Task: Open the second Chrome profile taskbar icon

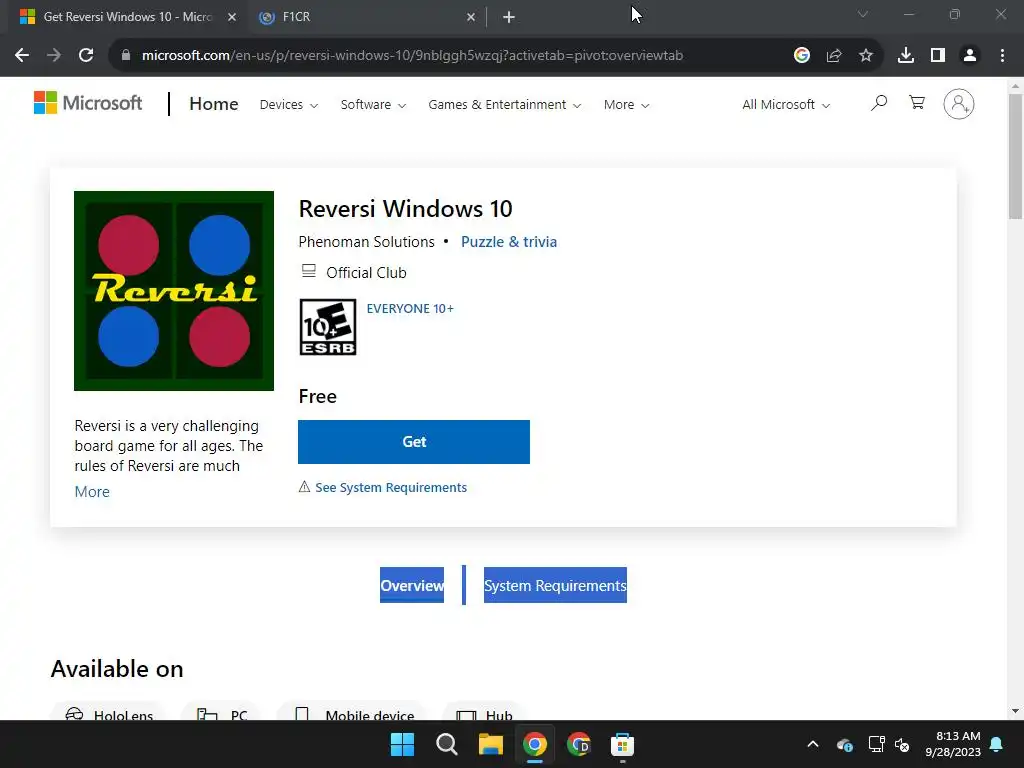Action: point(579,744)
